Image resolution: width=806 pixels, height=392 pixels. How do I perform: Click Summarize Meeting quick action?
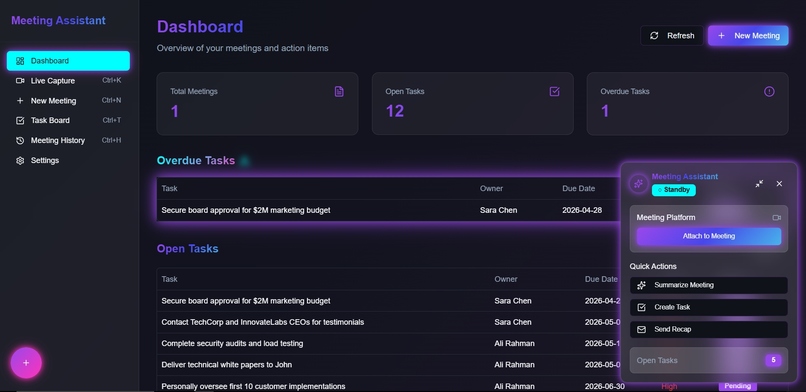coord(709,285)
